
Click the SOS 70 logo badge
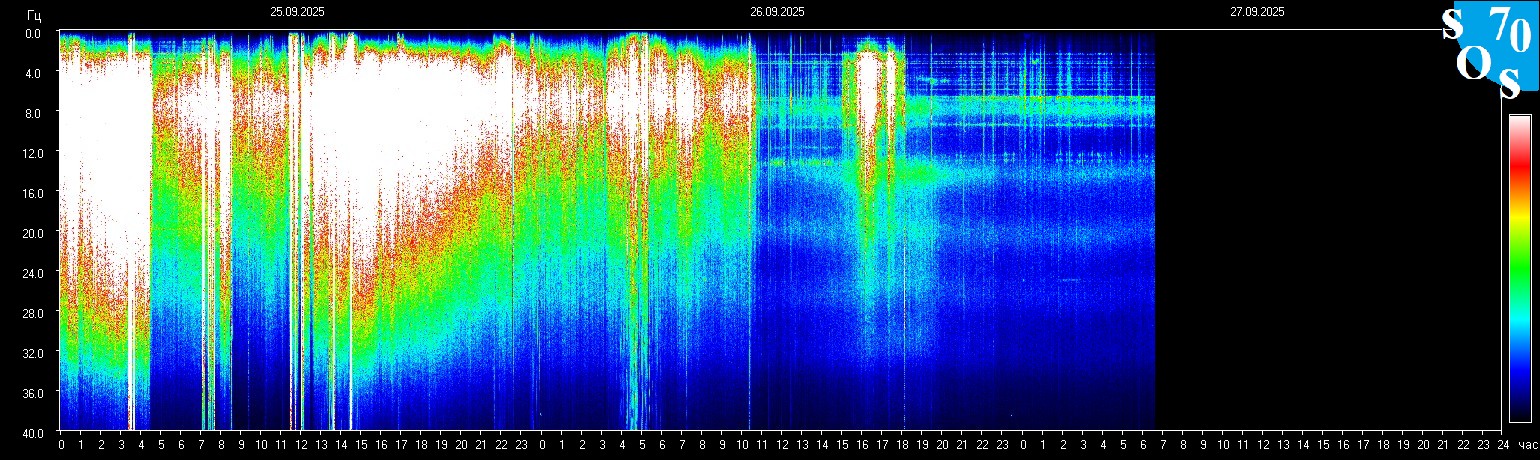(x=1490, y=52)
